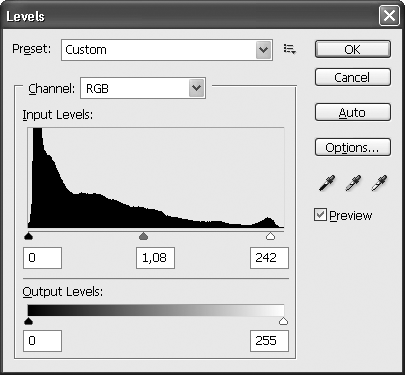The image size is (405, 375).
Task: Select the white point eyedropper
Action: click(379, 183)
